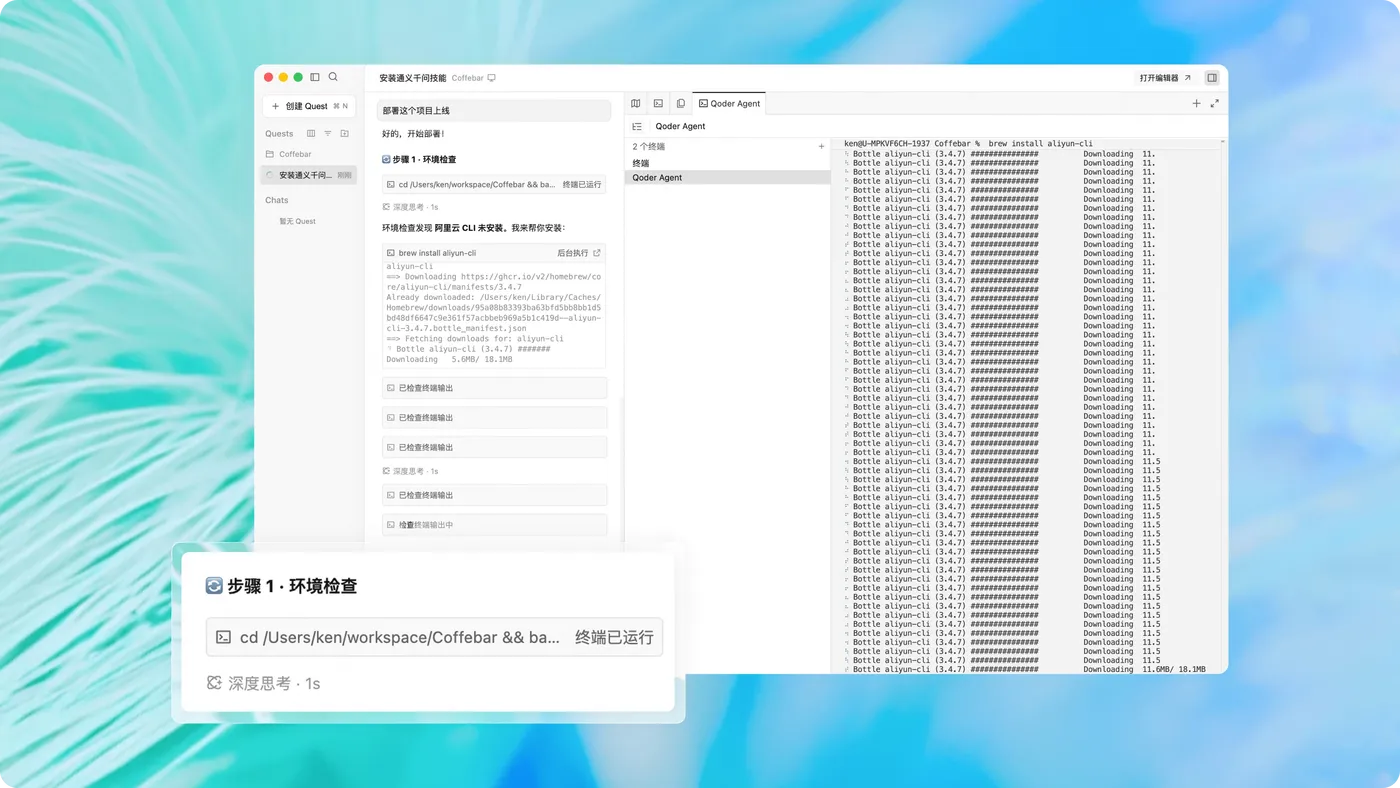Screen dimensions: 1400x788
Task: Expand the cd /Users/ken/workspace/Coffebar command row
Action: point(494,185)
